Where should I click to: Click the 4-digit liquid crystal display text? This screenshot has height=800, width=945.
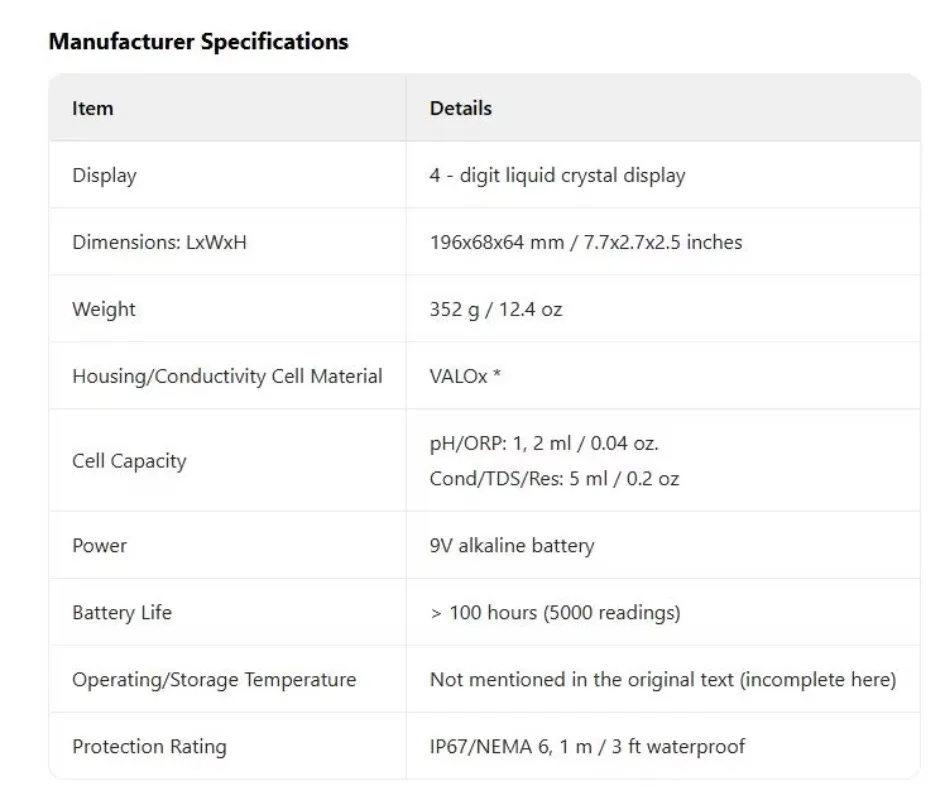pos(557,175)
